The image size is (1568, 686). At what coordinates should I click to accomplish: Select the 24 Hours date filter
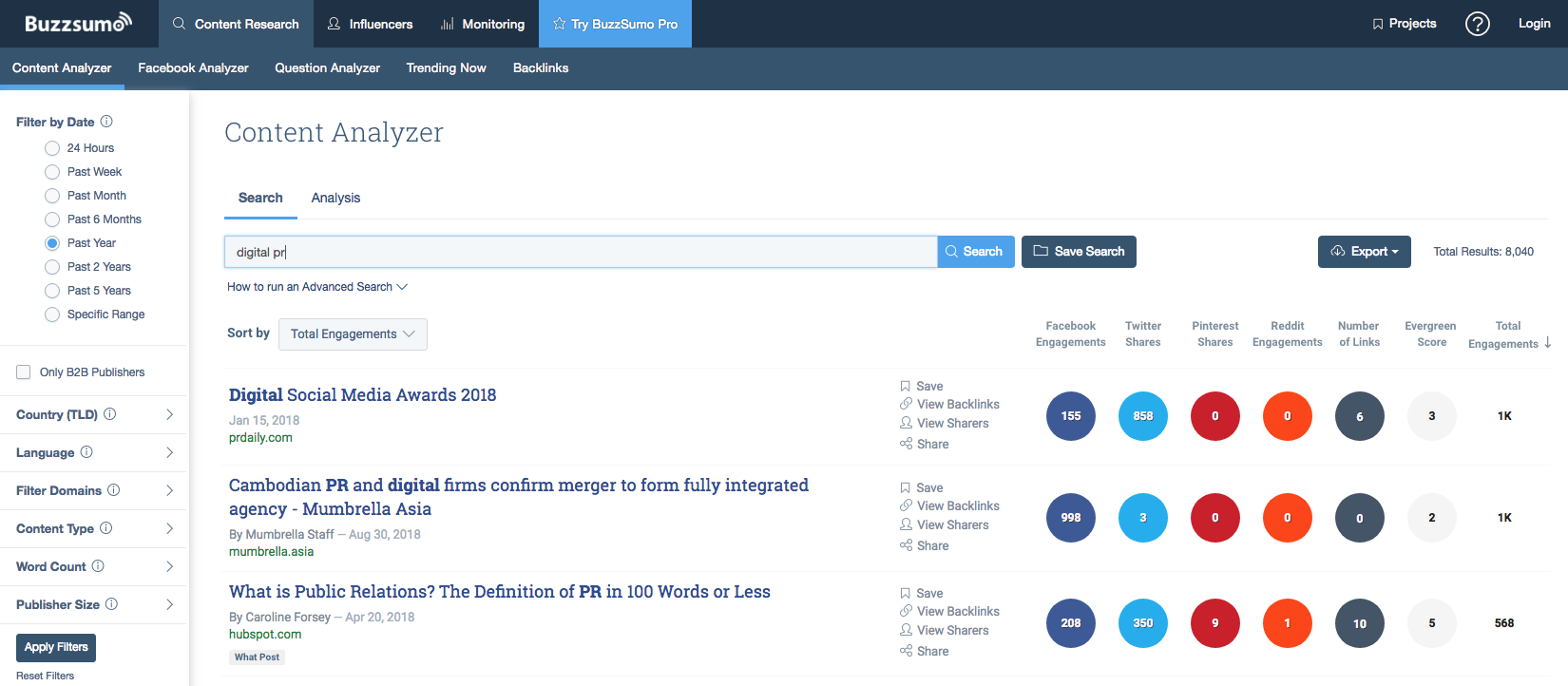click(x=52, y=148)
